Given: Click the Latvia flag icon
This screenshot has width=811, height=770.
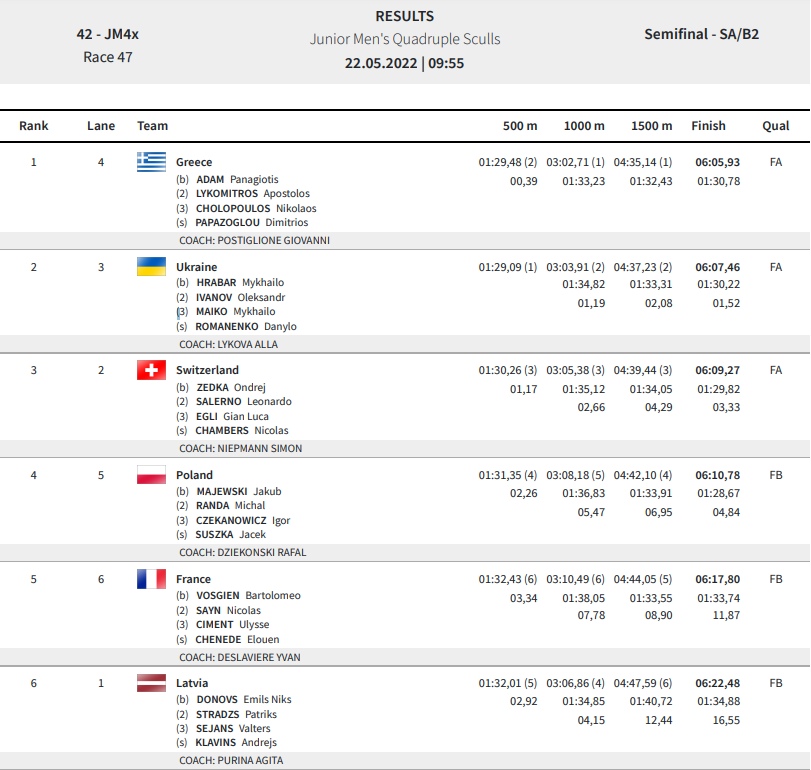Looking at the screenshot, I should (152, 683).
